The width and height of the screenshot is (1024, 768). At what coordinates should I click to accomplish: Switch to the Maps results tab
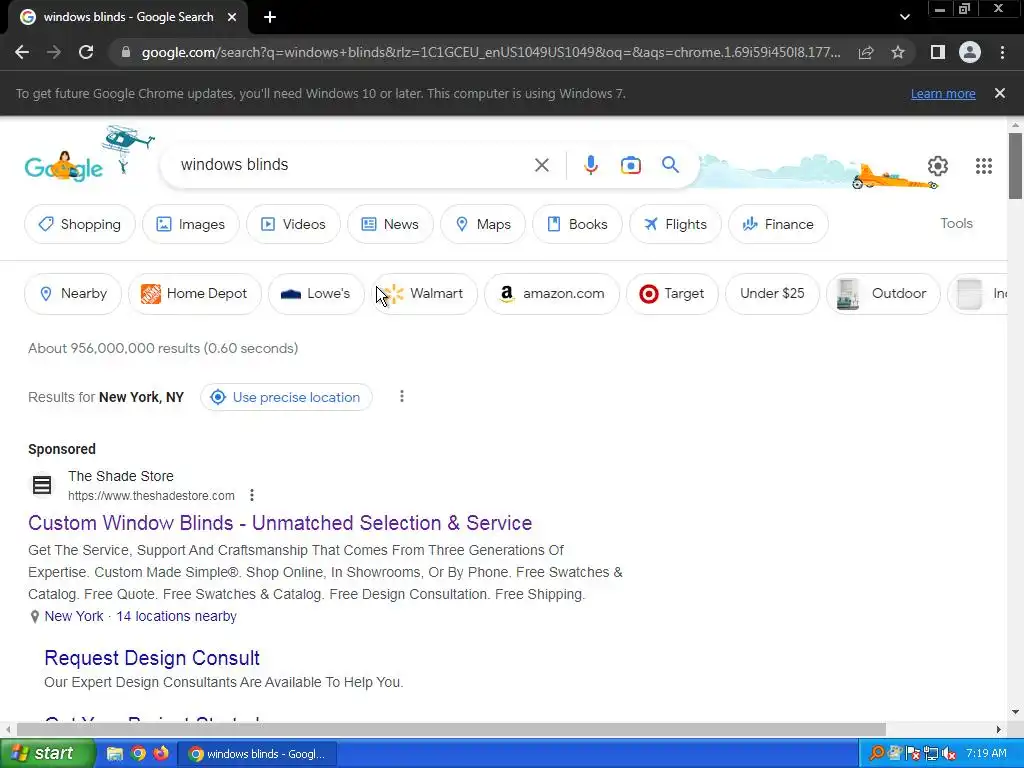coord(483,224)
